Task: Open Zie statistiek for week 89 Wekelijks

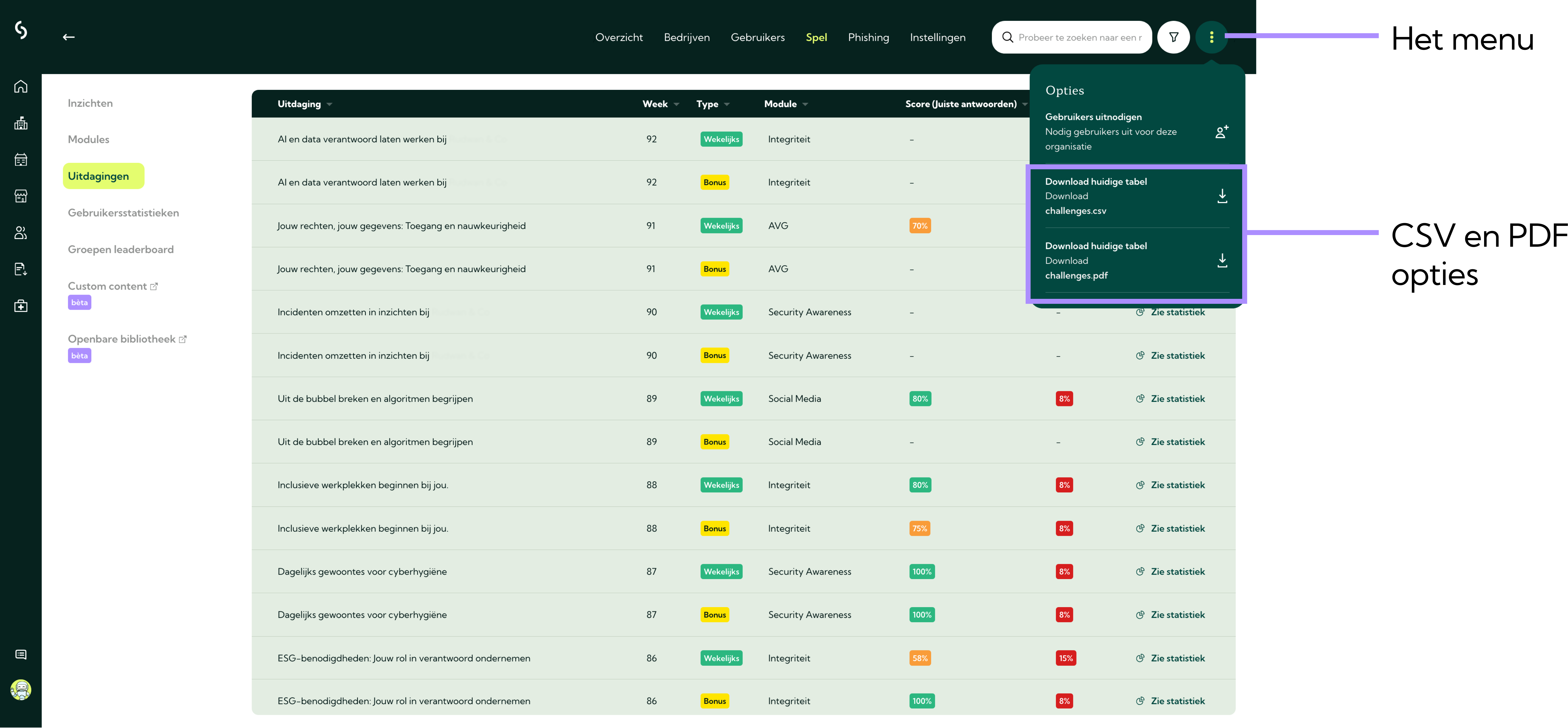Action: click(x=1170, y=399)
